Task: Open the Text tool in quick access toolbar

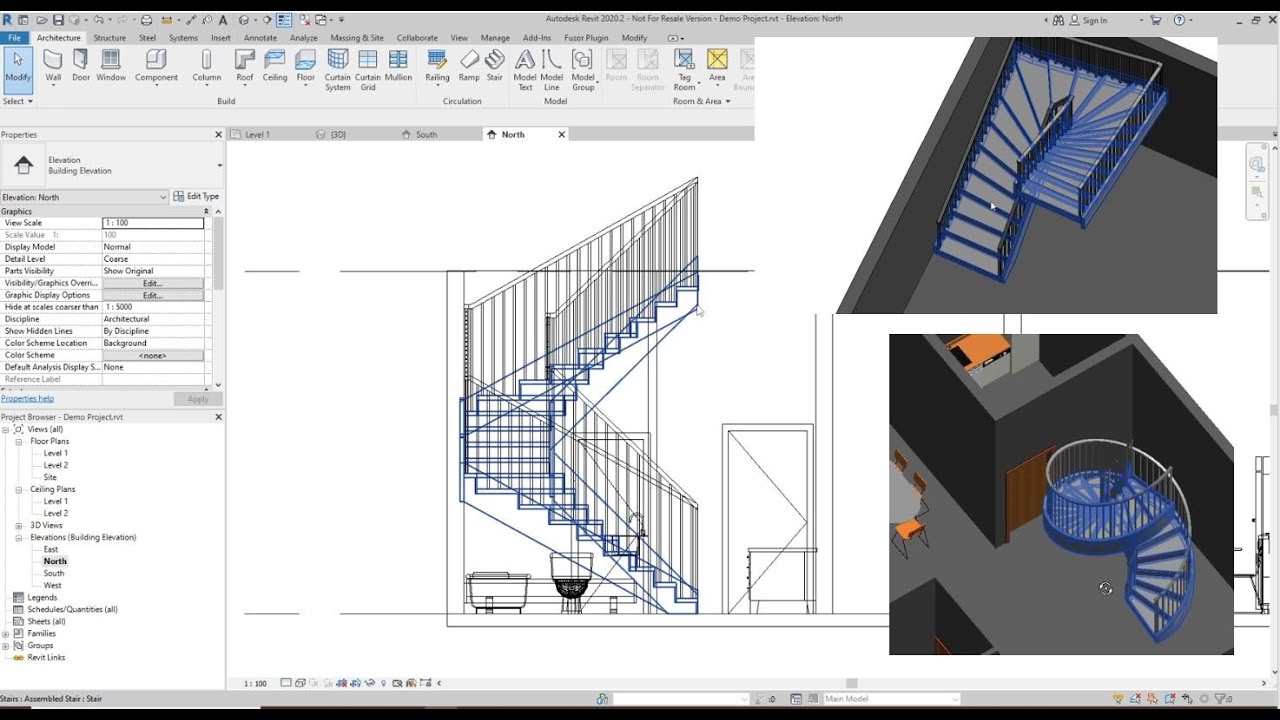Action: pyautogui.click(x=222, y=19)
